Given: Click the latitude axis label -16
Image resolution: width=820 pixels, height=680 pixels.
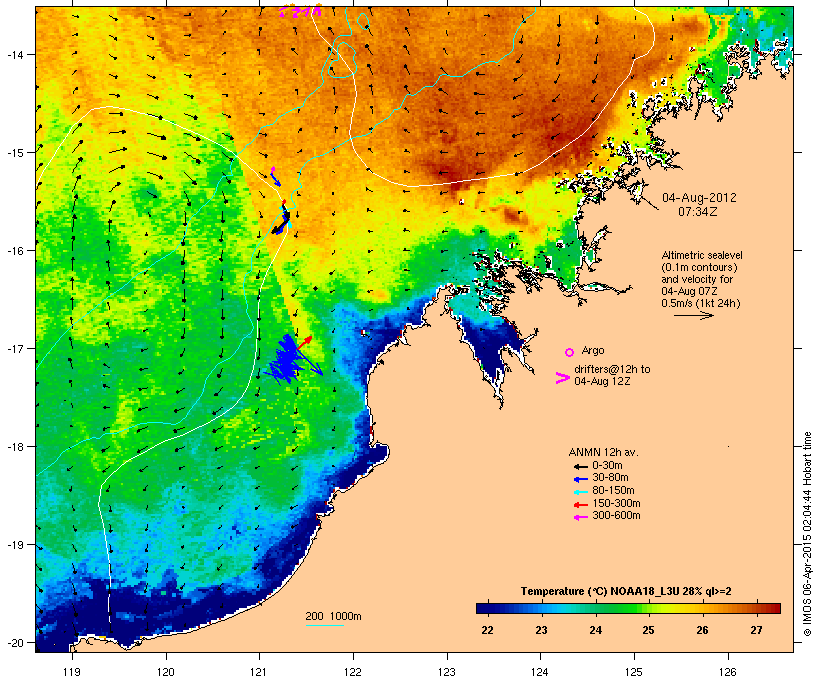Looking at the screenshot, I should pos(14,251).
